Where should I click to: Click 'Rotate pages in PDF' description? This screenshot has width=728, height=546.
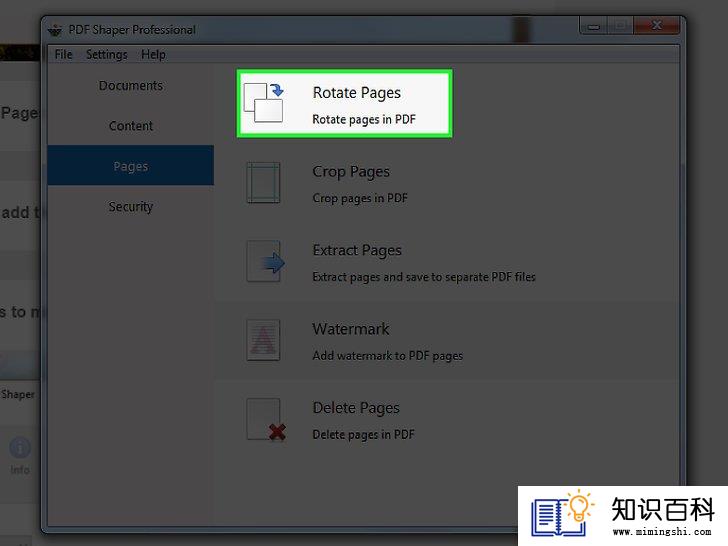pyautogui.click(x=364, y=119)
